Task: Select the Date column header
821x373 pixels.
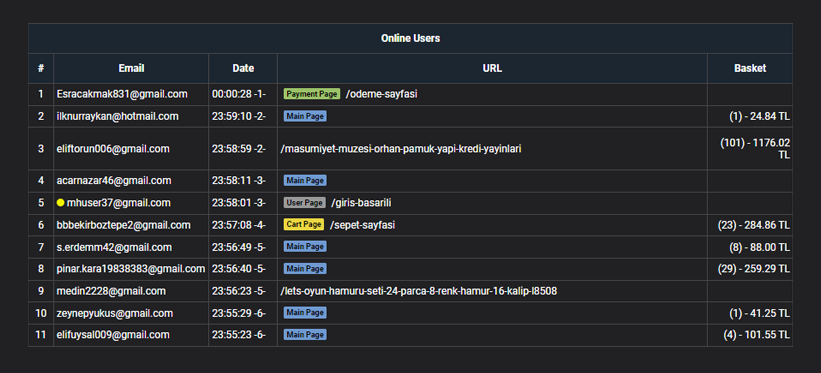Action: coord(243,68)
